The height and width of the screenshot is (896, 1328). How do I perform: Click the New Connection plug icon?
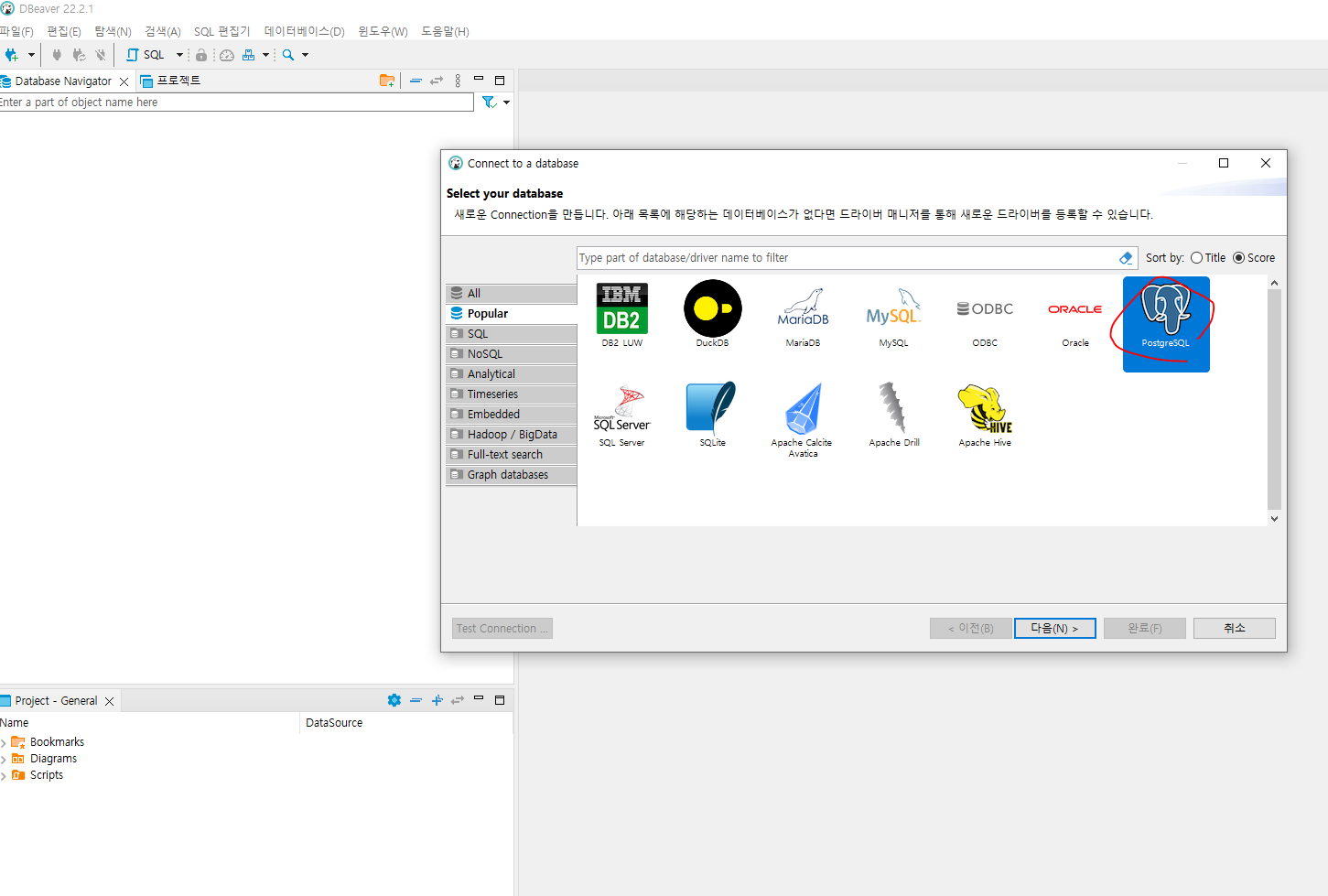pos(11,55)
